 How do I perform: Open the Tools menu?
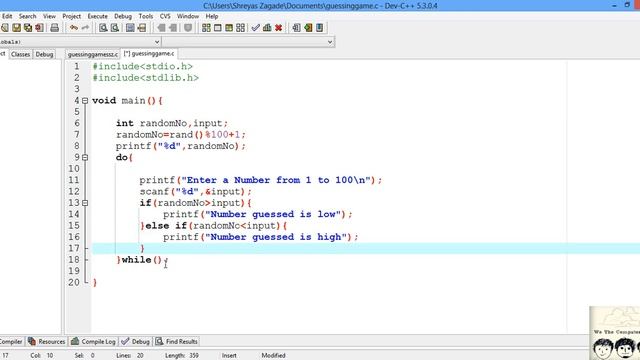(146, 16)
